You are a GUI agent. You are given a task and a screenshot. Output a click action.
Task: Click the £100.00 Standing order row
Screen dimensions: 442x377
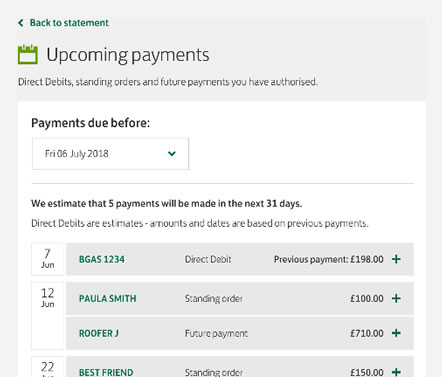pos(240,298)
